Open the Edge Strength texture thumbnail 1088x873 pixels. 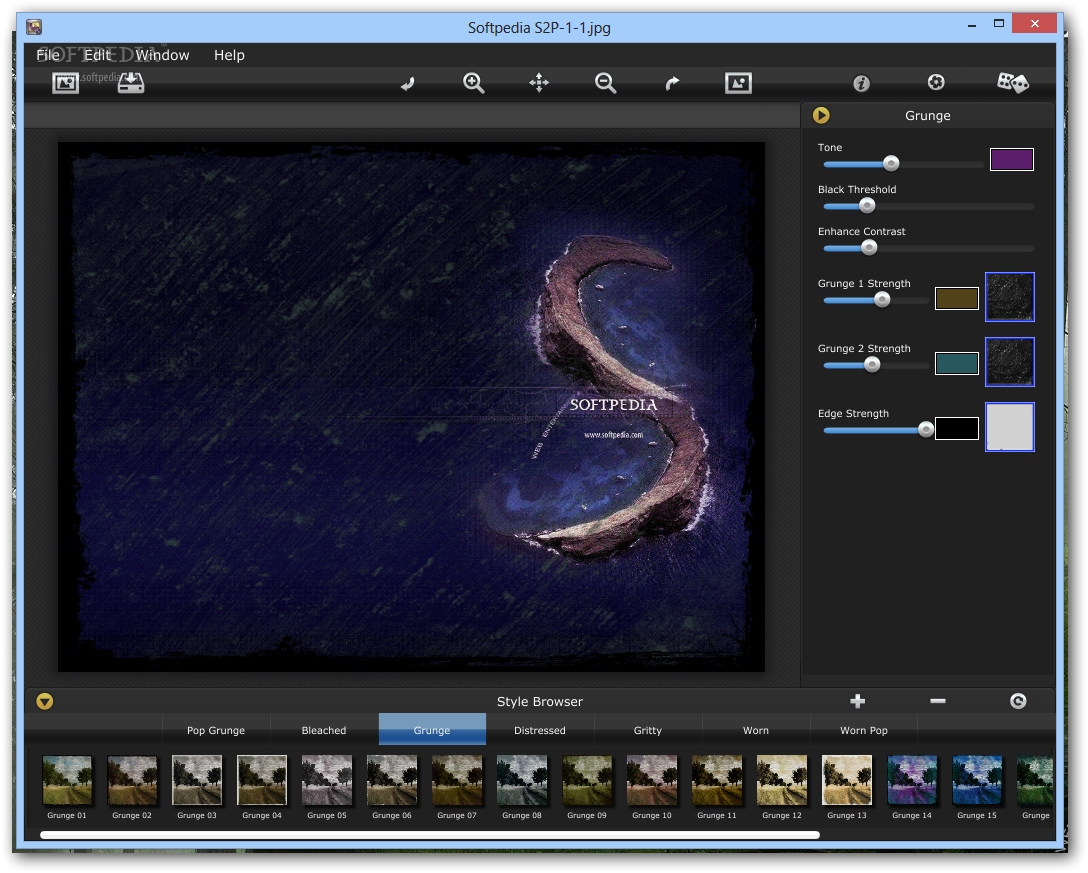click(1010, 427)
